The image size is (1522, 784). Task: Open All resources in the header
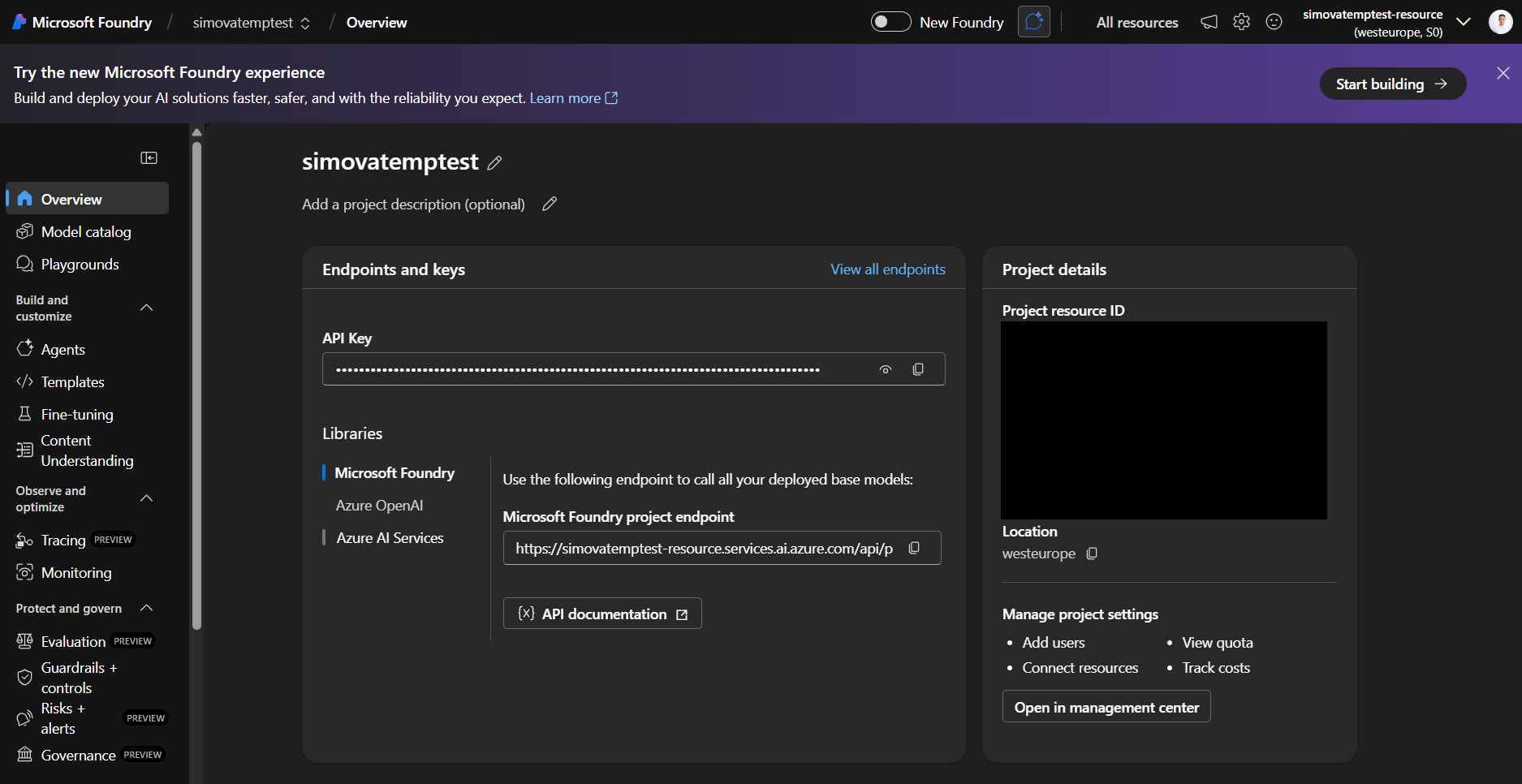pyautogui.click(x=1137, y=23)
